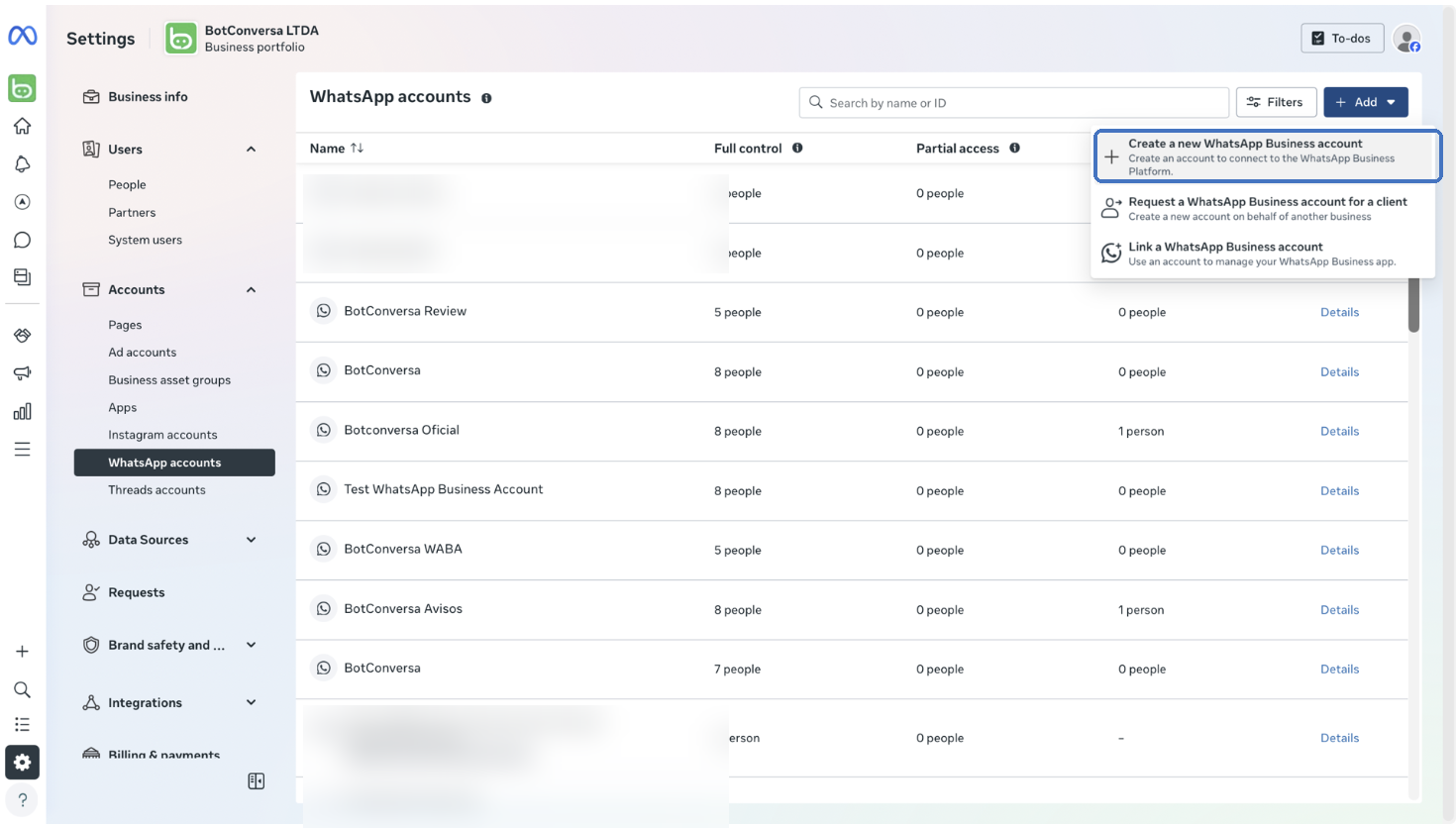The height and width of the screenshot is (828, 1456).
Task: Click the Test WhatsApp Business Account name
Action: click(x=443, y=489)
